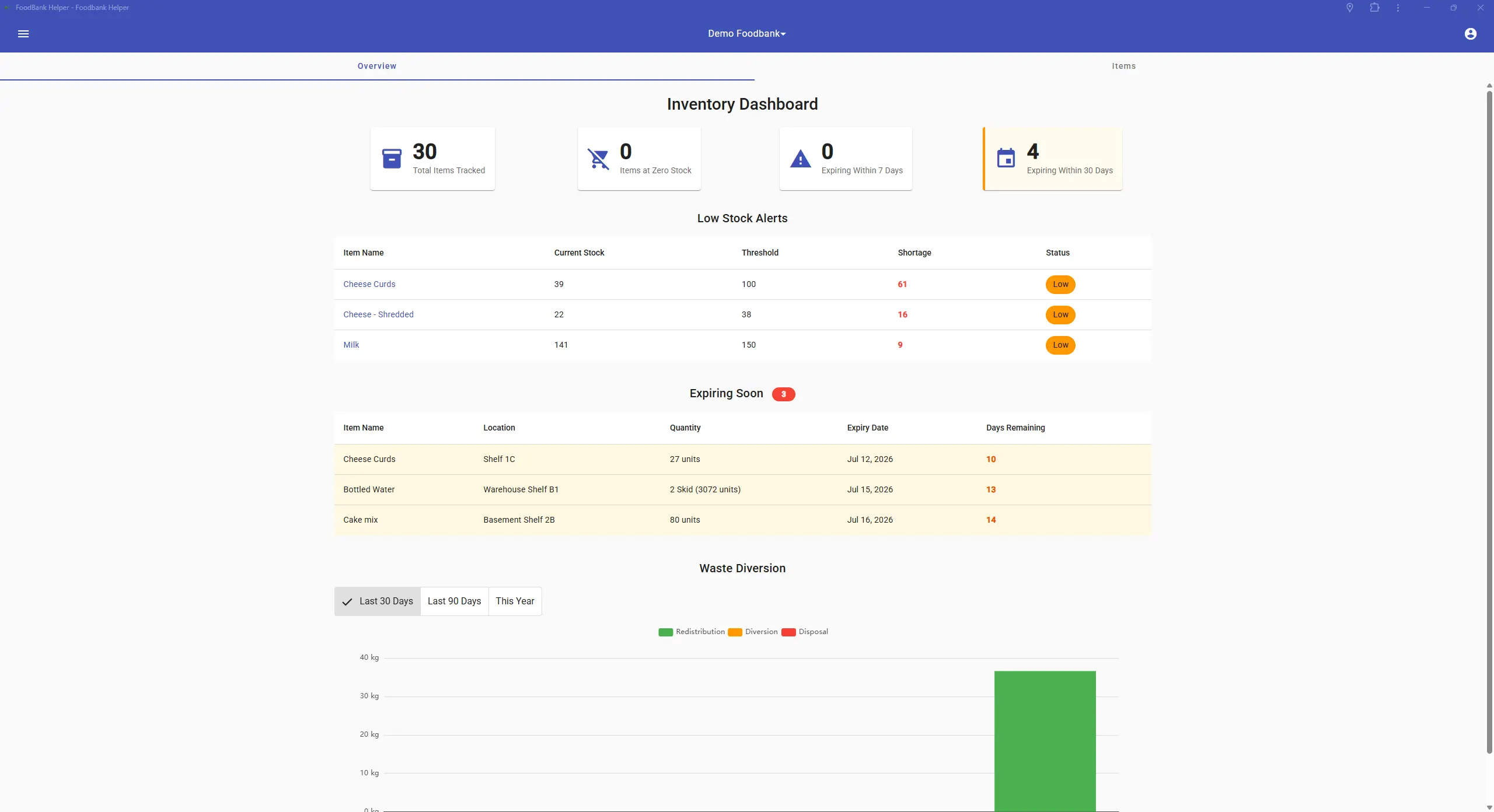
Task: Click the green Redistribution bar in chart
Action: coord(1045,741)
